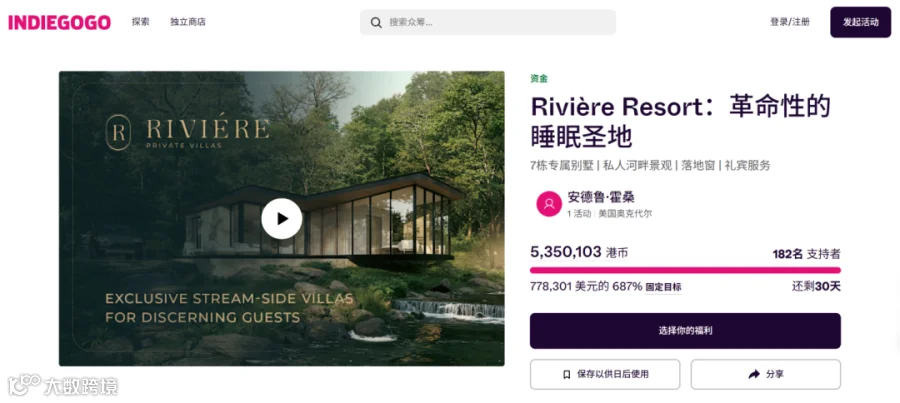Open the 独立商店 menu item
Screen dimensions: 900x403
click(188, 22)
